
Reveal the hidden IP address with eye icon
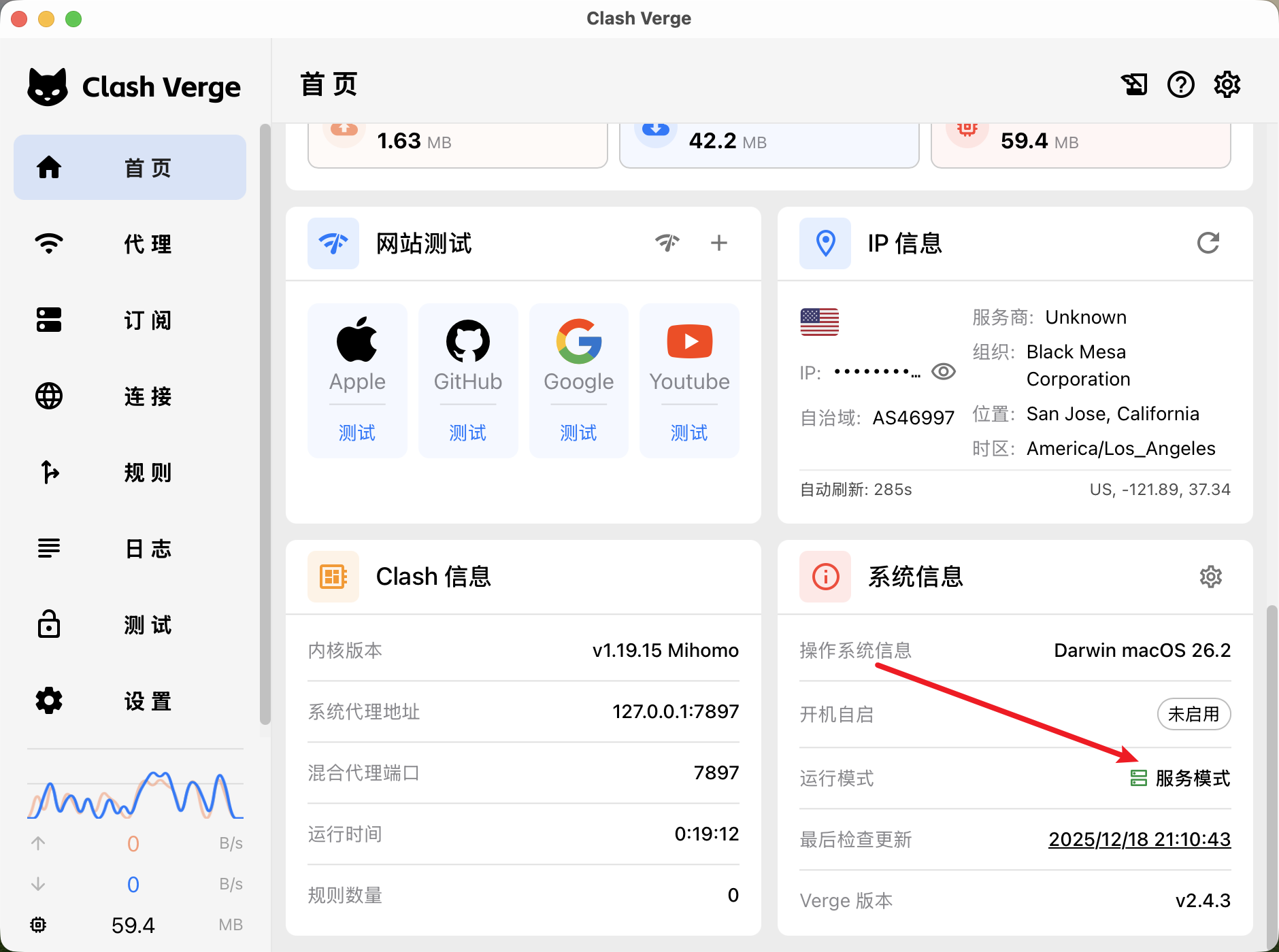point(944,372)
